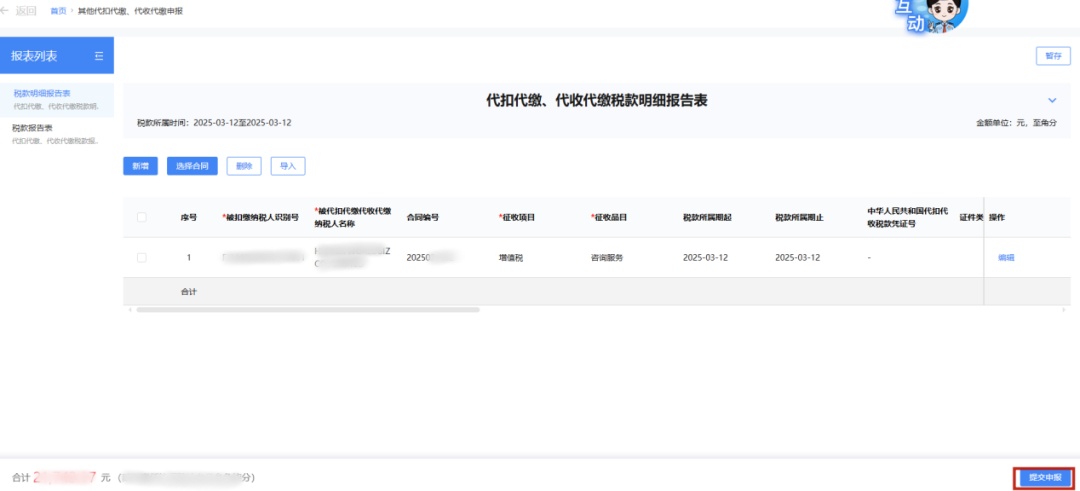1080x491 pixels.
Task: Click the back arrow icon
Action: [5, 11]
